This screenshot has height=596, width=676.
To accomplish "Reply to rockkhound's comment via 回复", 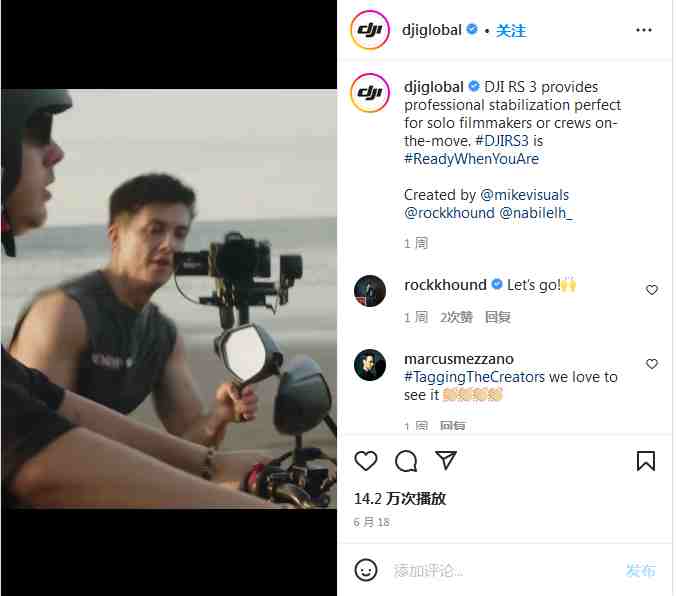I will coord(498,317).
